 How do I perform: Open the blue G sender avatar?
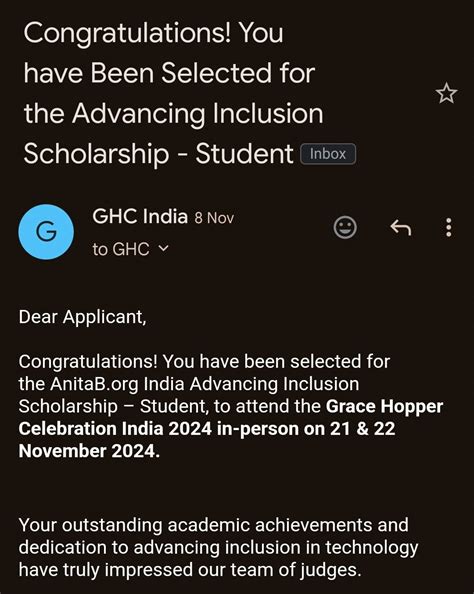coord(46,232)
